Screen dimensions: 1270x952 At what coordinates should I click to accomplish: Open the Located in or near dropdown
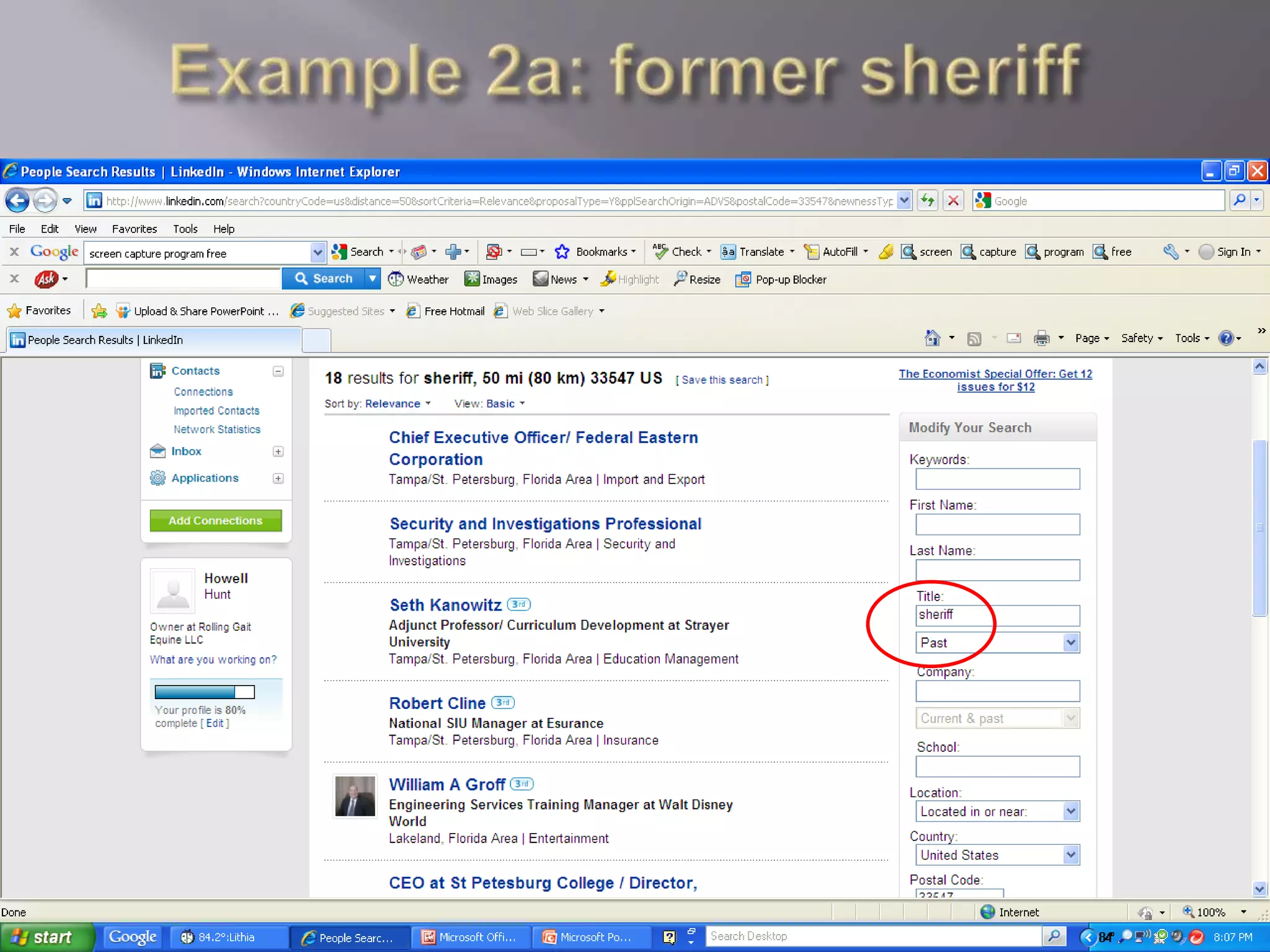click(998, 811)
